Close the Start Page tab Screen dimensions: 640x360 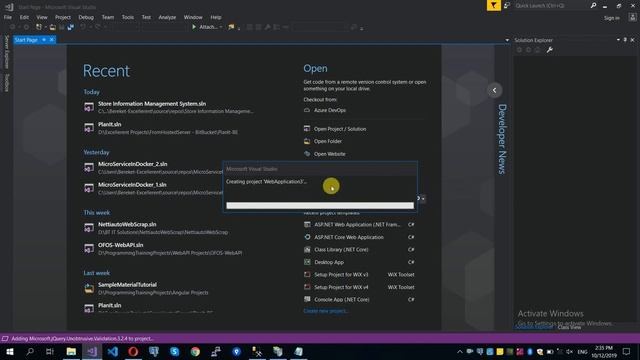(x=52, y=40)
